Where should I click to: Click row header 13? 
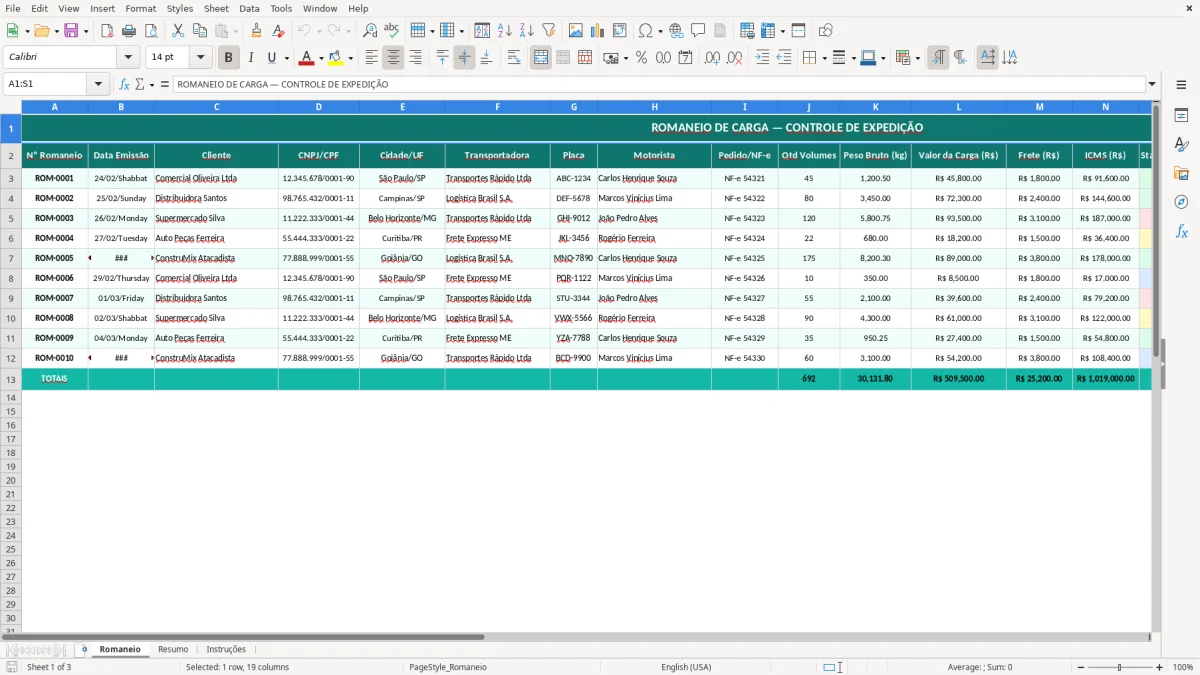click(x=11, y=379)
